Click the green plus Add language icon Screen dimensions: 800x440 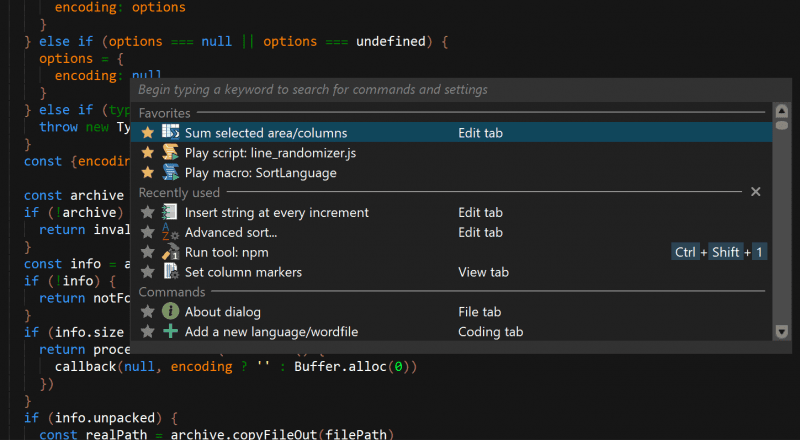tap(170, 331)
